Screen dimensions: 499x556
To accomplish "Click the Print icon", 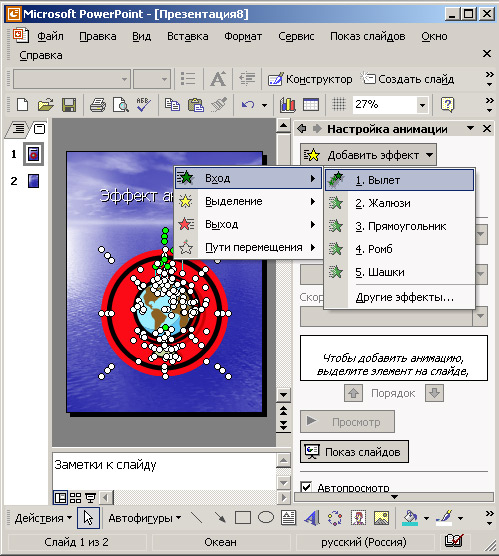I will 98,105.
